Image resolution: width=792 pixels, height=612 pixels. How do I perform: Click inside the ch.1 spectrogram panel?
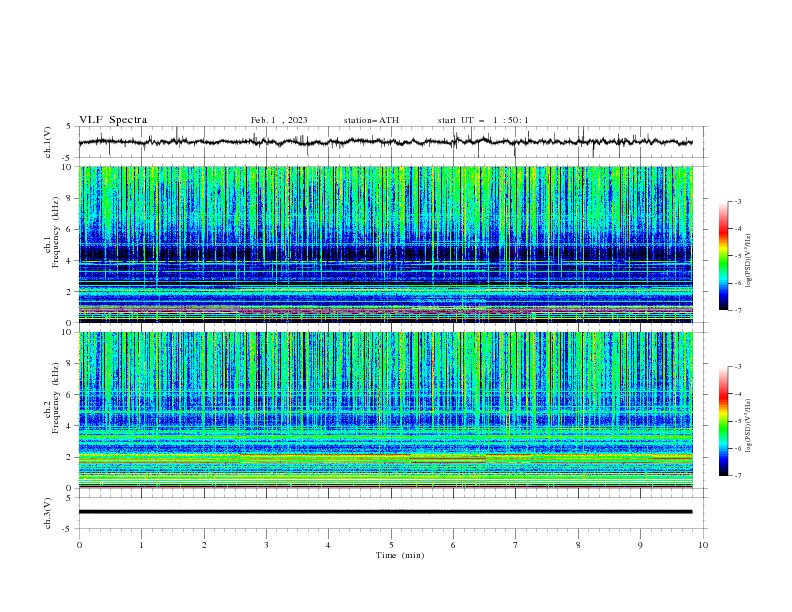tap(385, 244)
